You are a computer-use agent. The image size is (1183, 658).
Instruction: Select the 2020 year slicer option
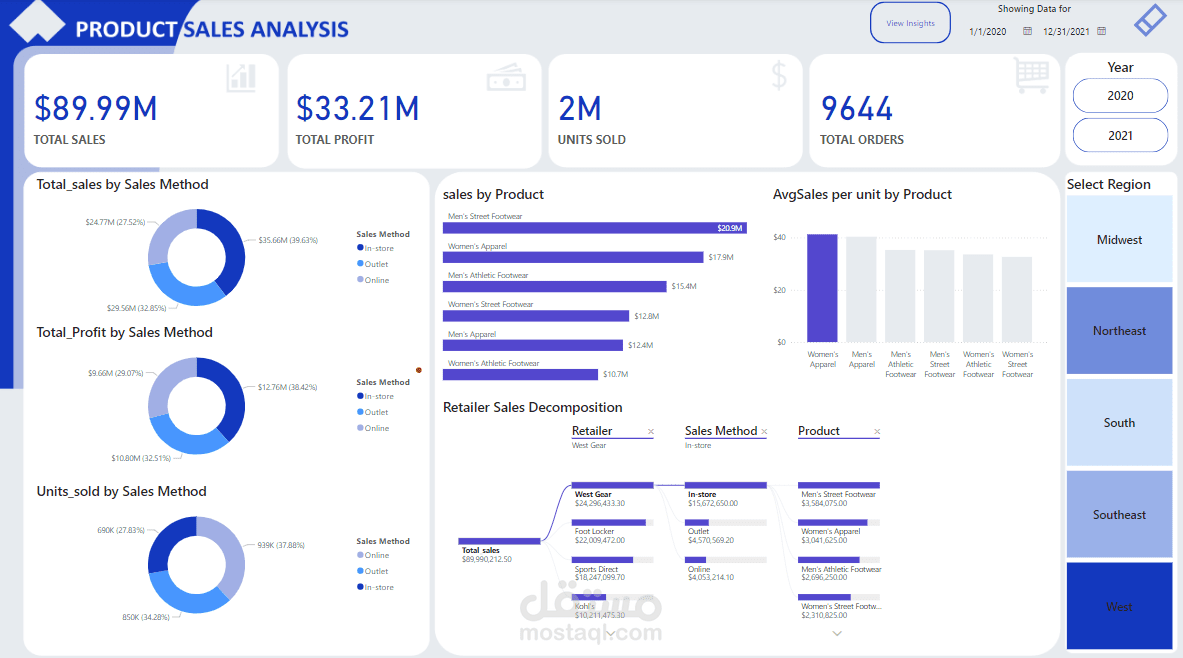click(x=1120, y=96)
